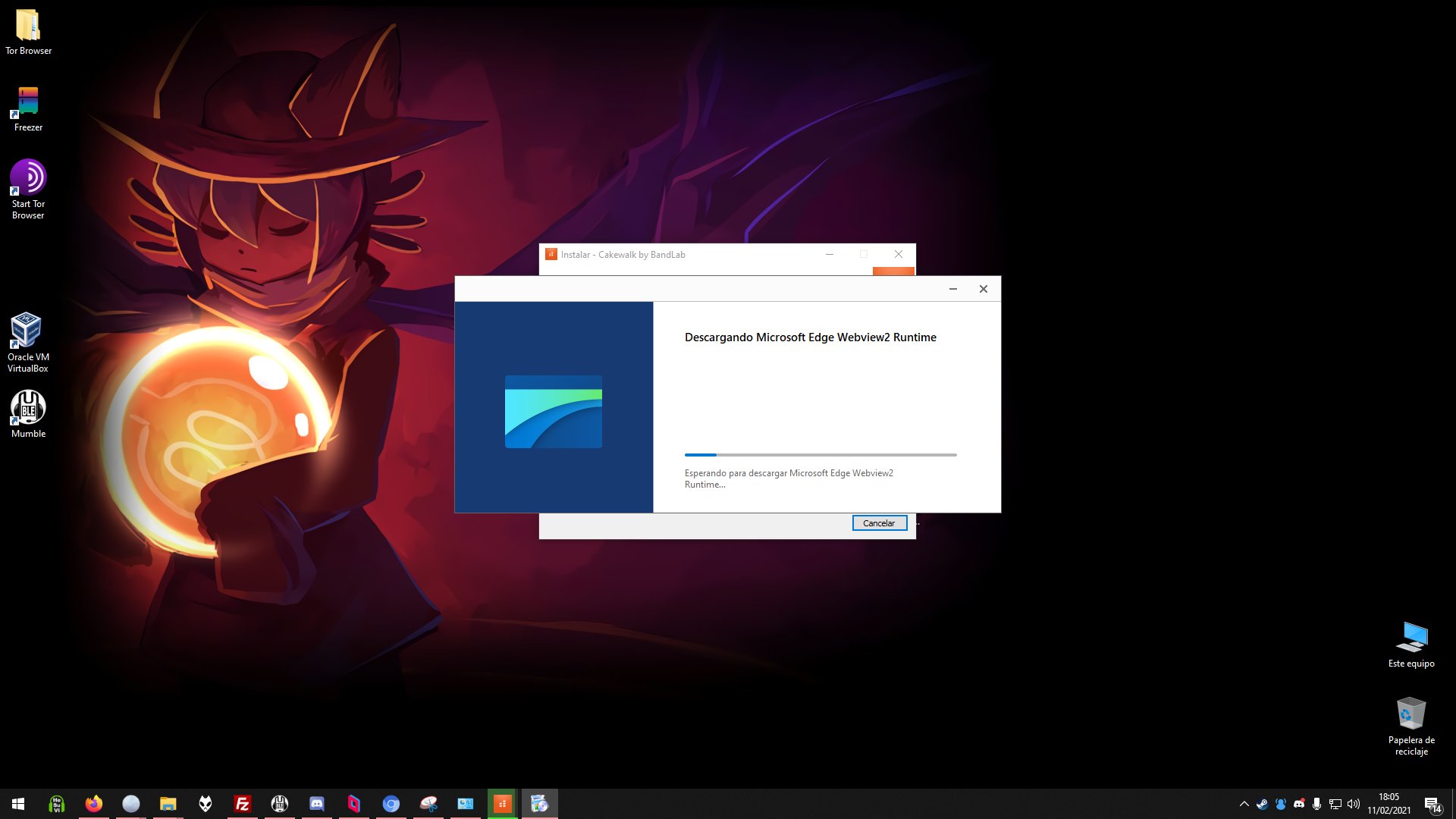Open Firefox from the taskbar
The width and height of the screenshot is (1456, 819).
pos(93,804)
